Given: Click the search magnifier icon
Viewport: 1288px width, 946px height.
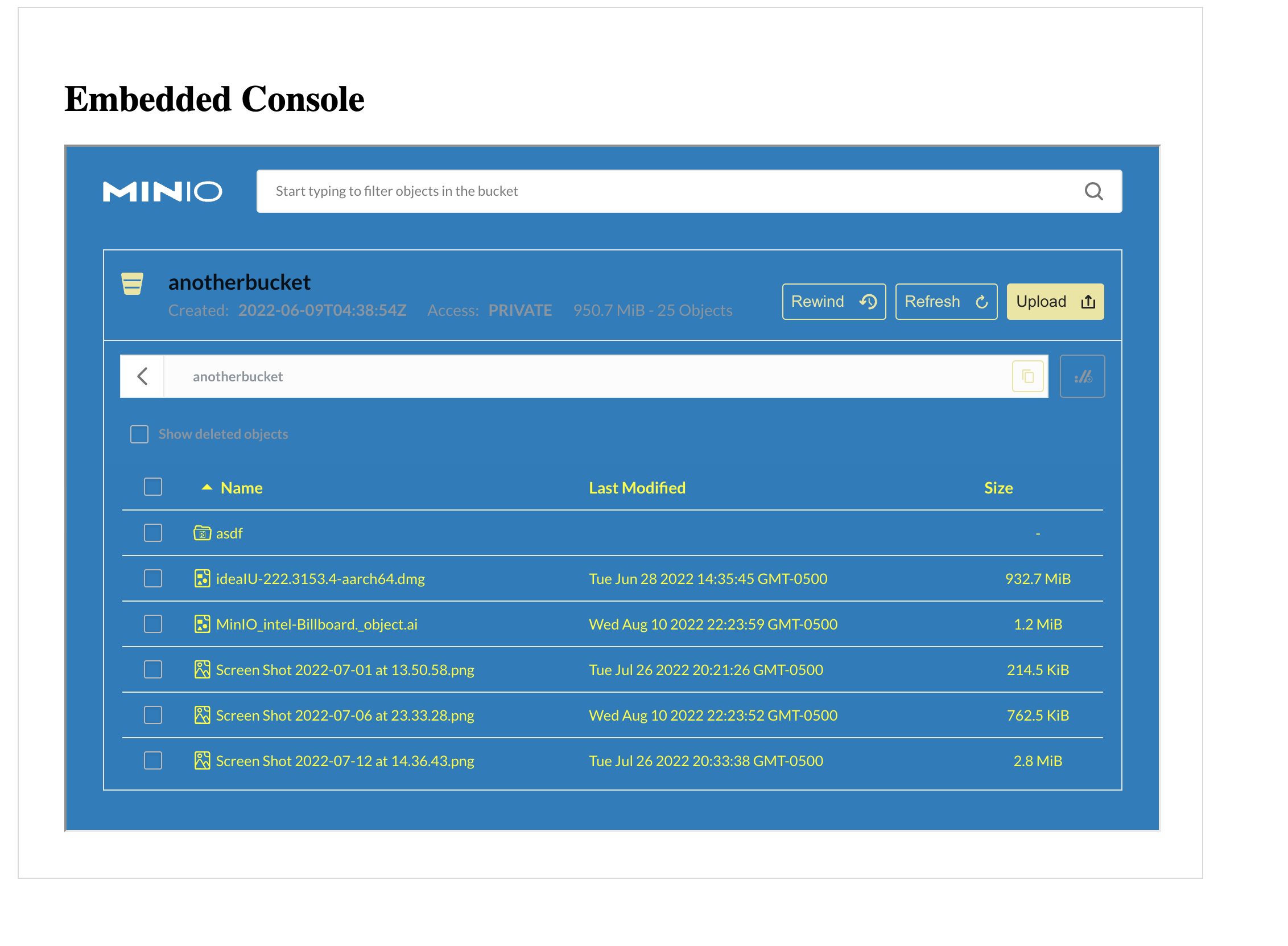Looking at the screenshot, I should click(1093, 191).
